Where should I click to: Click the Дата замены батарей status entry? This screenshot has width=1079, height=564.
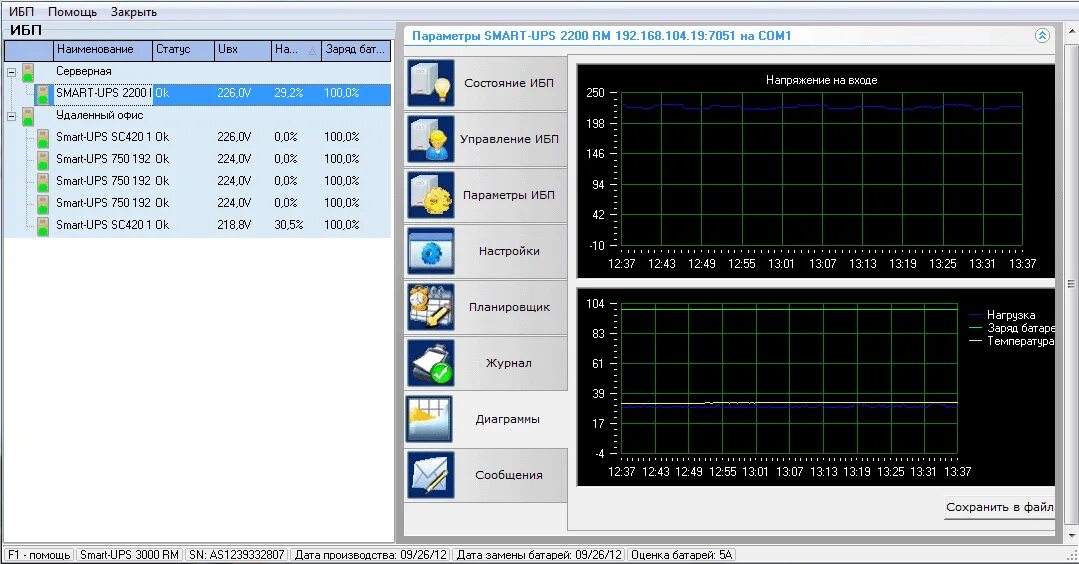pyautogui.click(x=539, y=554)
